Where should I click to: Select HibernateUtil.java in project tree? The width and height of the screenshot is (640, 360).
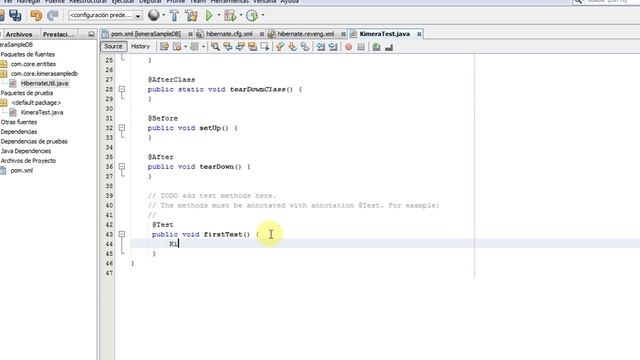[44, 83]
